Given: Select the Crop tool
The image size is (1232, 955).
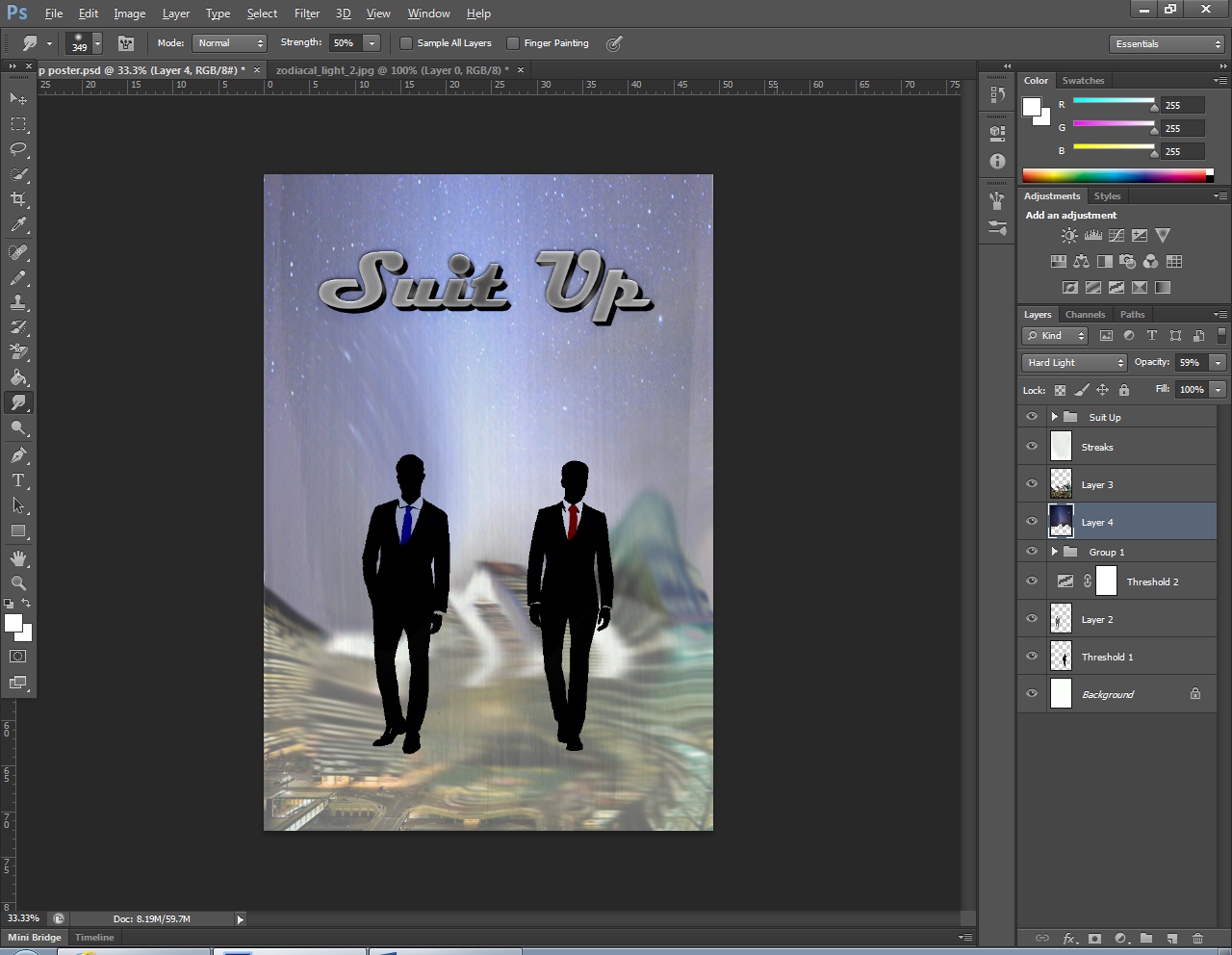Looking at the screenshot, I should [18, 199].
